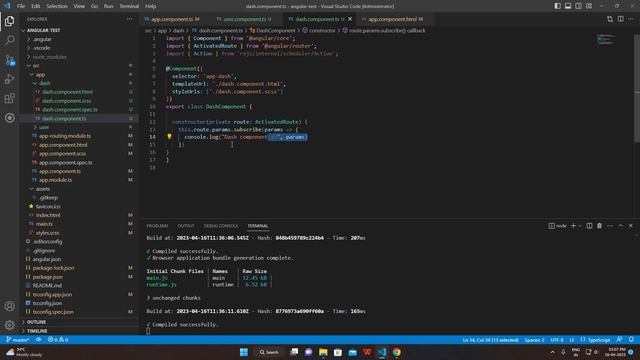The width and height of the screenshot is (640, 360).
Task: Open the Manage gear icon
Action: pos(9,325)
